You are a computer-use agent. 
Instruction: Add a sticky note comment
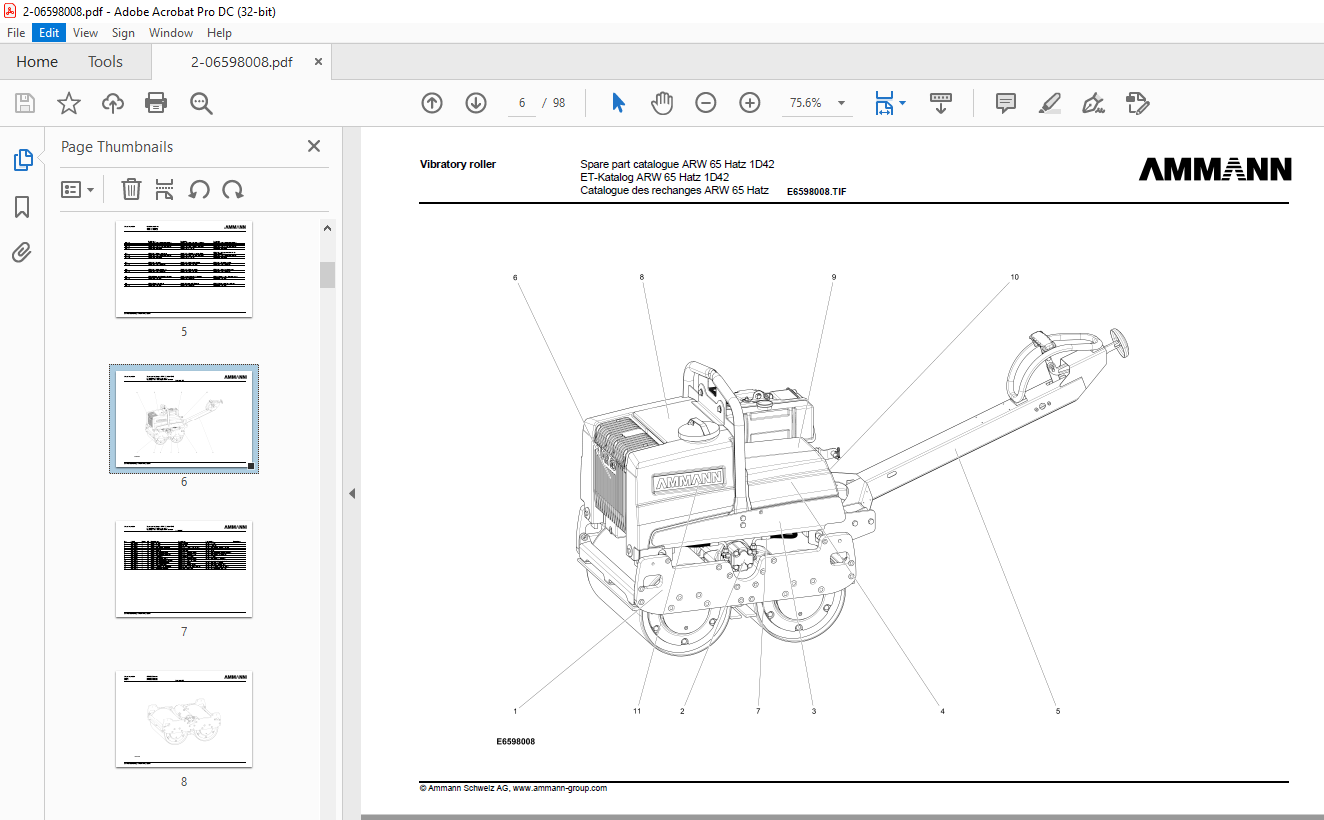(1006, 103)
